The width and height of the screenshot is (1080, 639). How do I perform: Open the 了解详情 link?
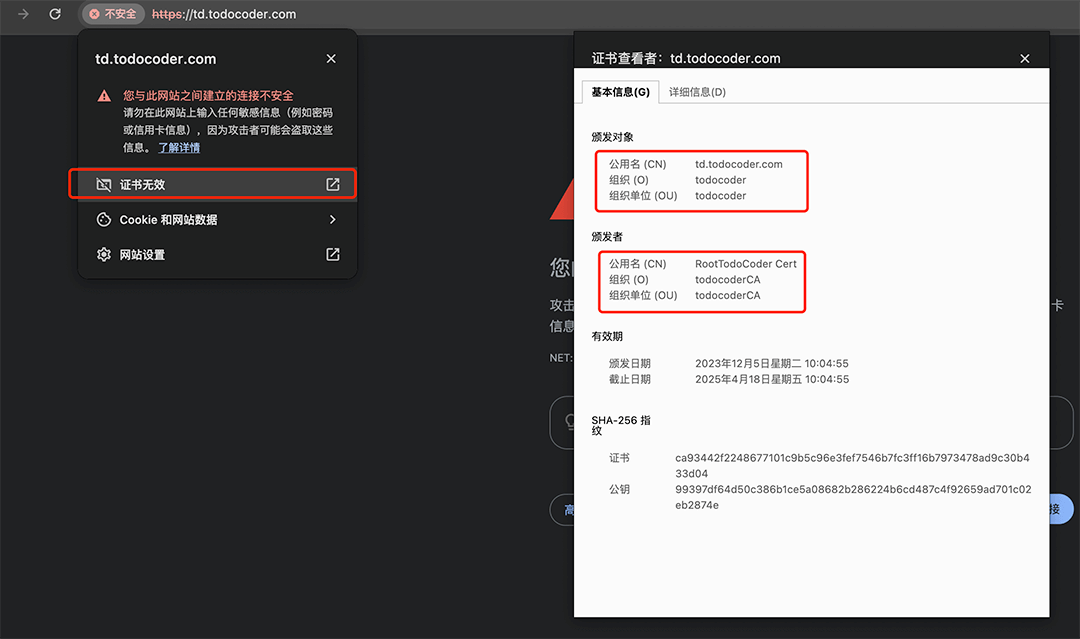pos(179,147)
